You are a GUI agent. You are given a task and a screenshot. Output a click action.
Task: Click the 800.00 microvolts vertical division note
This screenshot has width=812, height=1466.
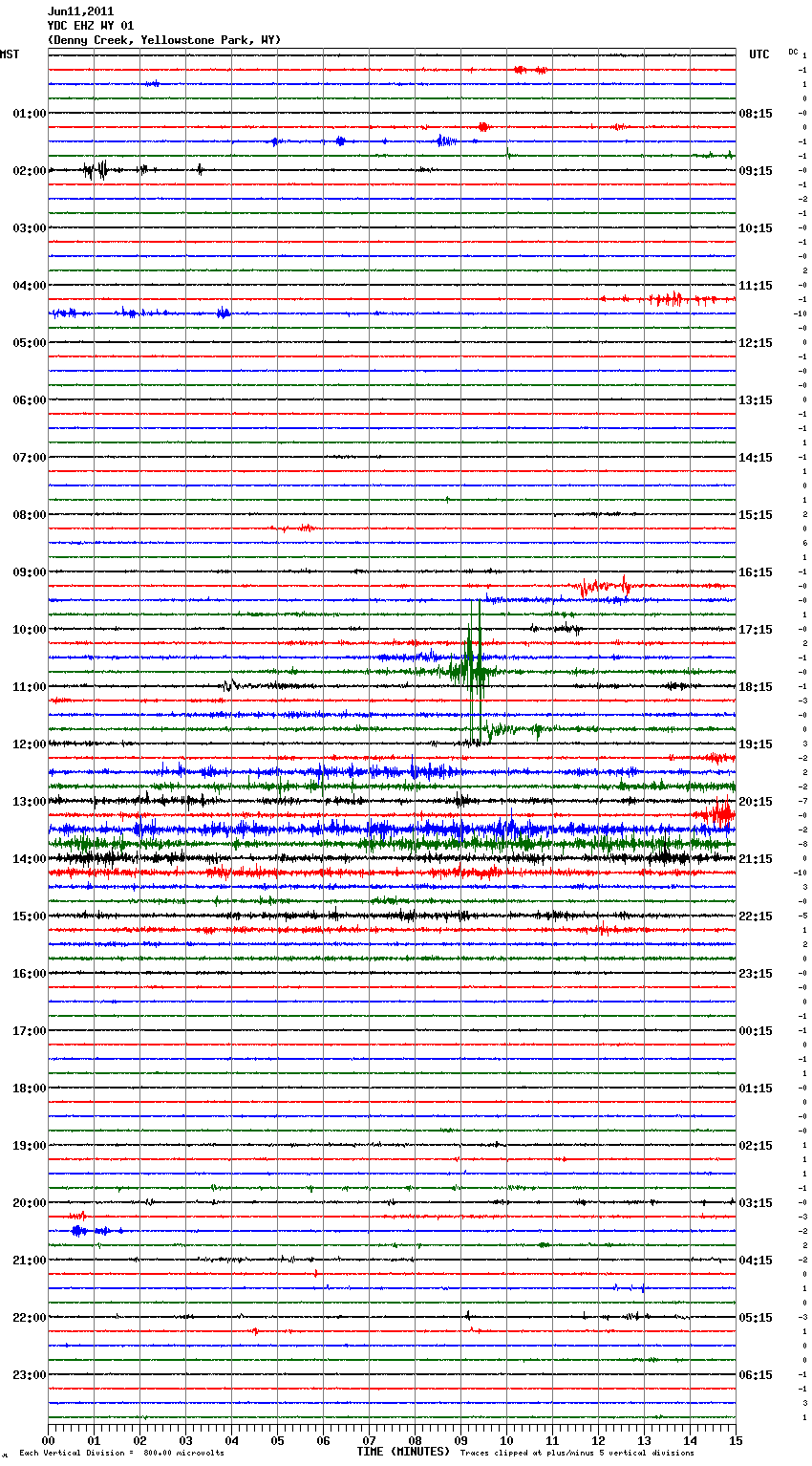pyautogui.click(x=121, y=1453)
